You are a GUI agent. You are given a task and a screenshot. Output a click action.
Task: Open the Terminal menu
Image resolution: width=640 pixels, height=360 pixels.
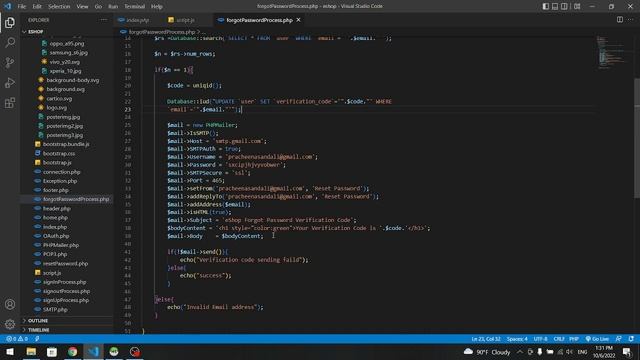click(135, 7)
